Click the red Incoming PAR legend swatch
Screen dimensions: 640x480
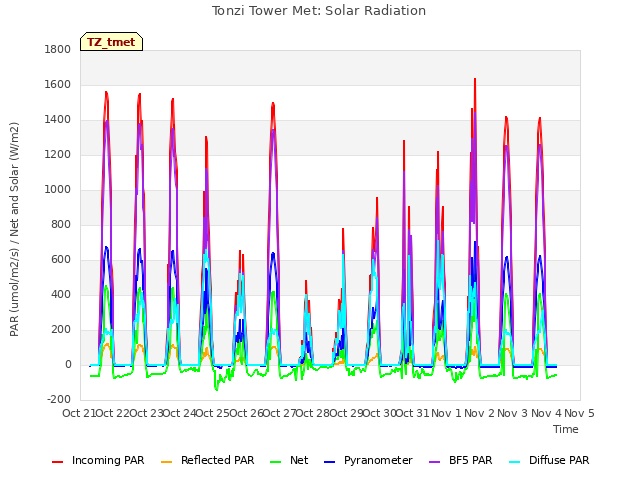pos(58,462)
